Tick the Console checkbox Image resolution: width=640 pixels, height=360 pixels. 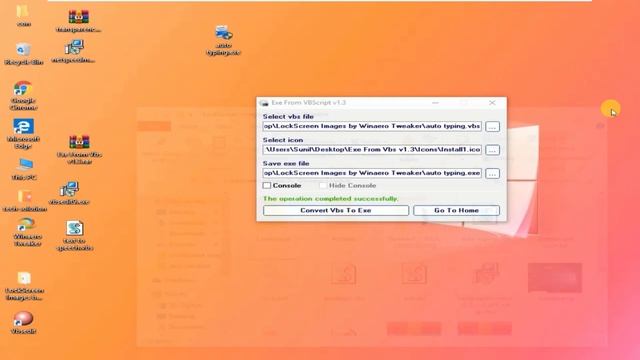click(x=267, y=185)
